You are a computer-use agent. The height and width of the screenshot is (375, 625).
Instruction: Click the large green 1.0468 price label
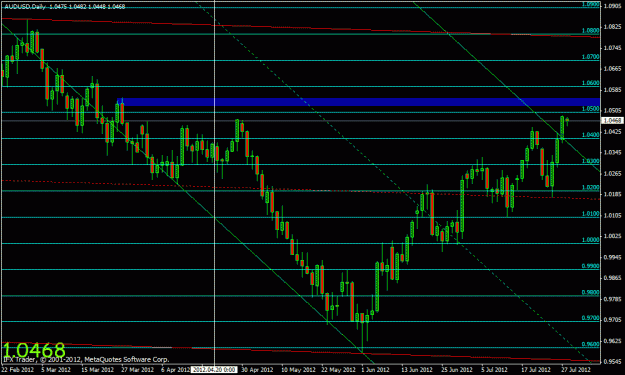pyautogui.click(x=33, y=350)
